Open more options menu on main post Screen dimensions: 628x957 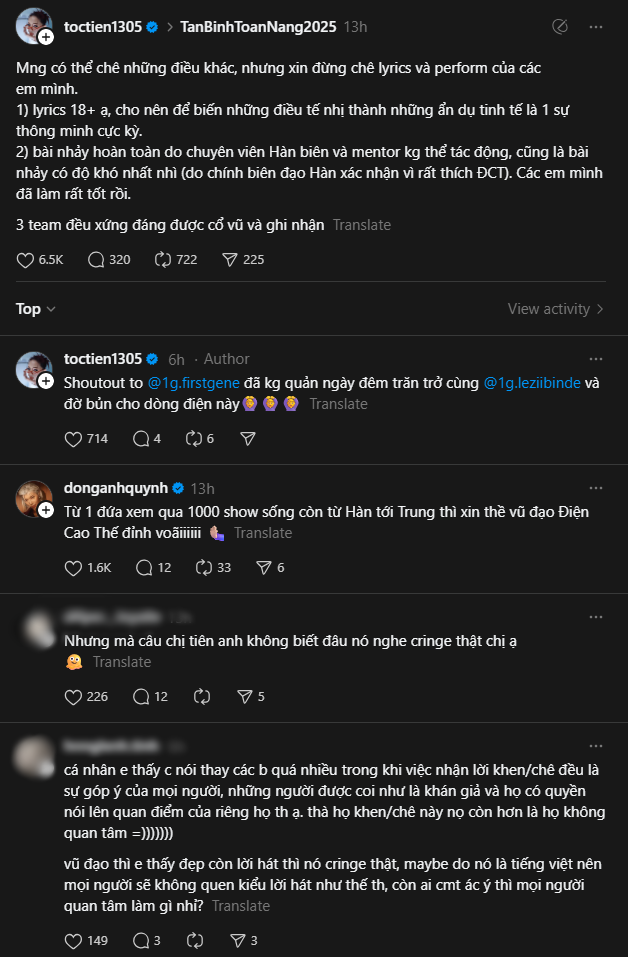[596, 27]
